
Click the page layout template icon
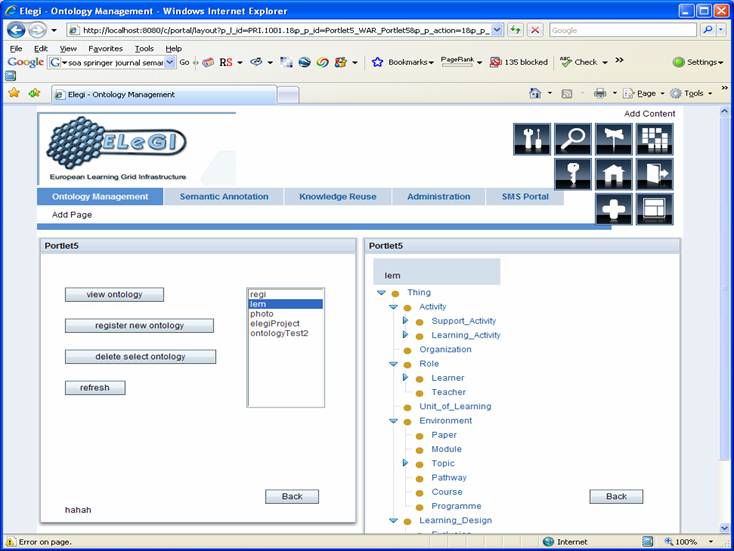pos(654,209)
